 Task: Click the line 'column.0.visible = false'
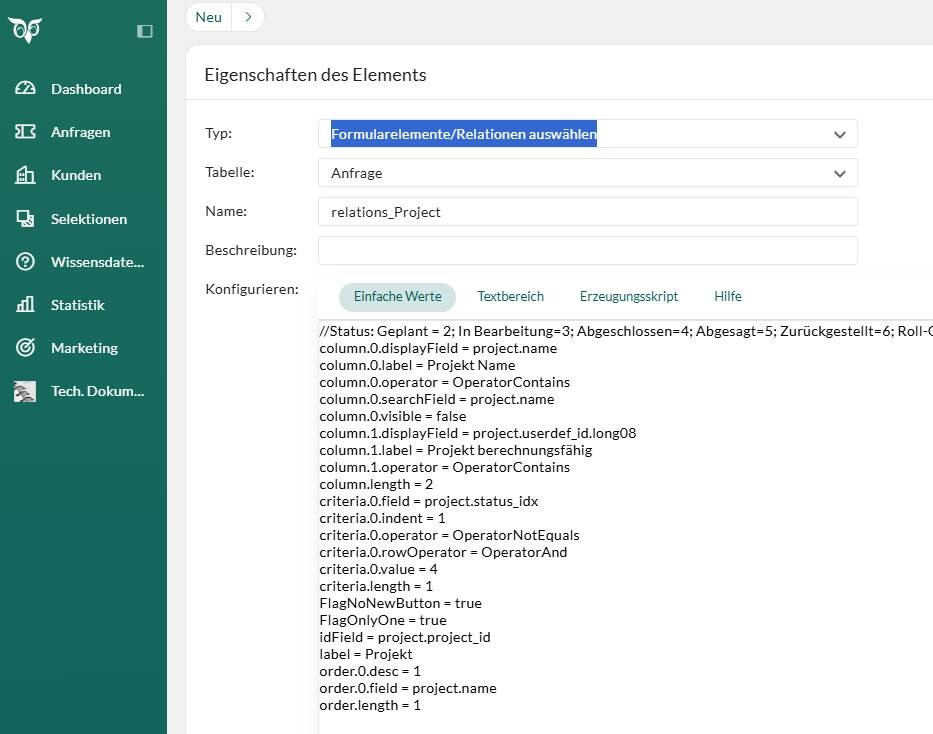(393, 416)
